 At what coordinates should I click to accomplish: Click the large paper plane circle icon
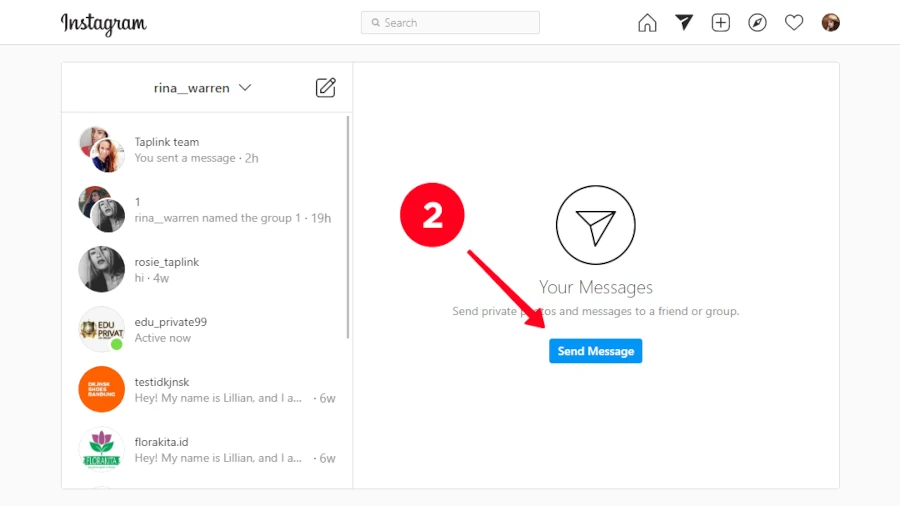[x=595, y=225]
